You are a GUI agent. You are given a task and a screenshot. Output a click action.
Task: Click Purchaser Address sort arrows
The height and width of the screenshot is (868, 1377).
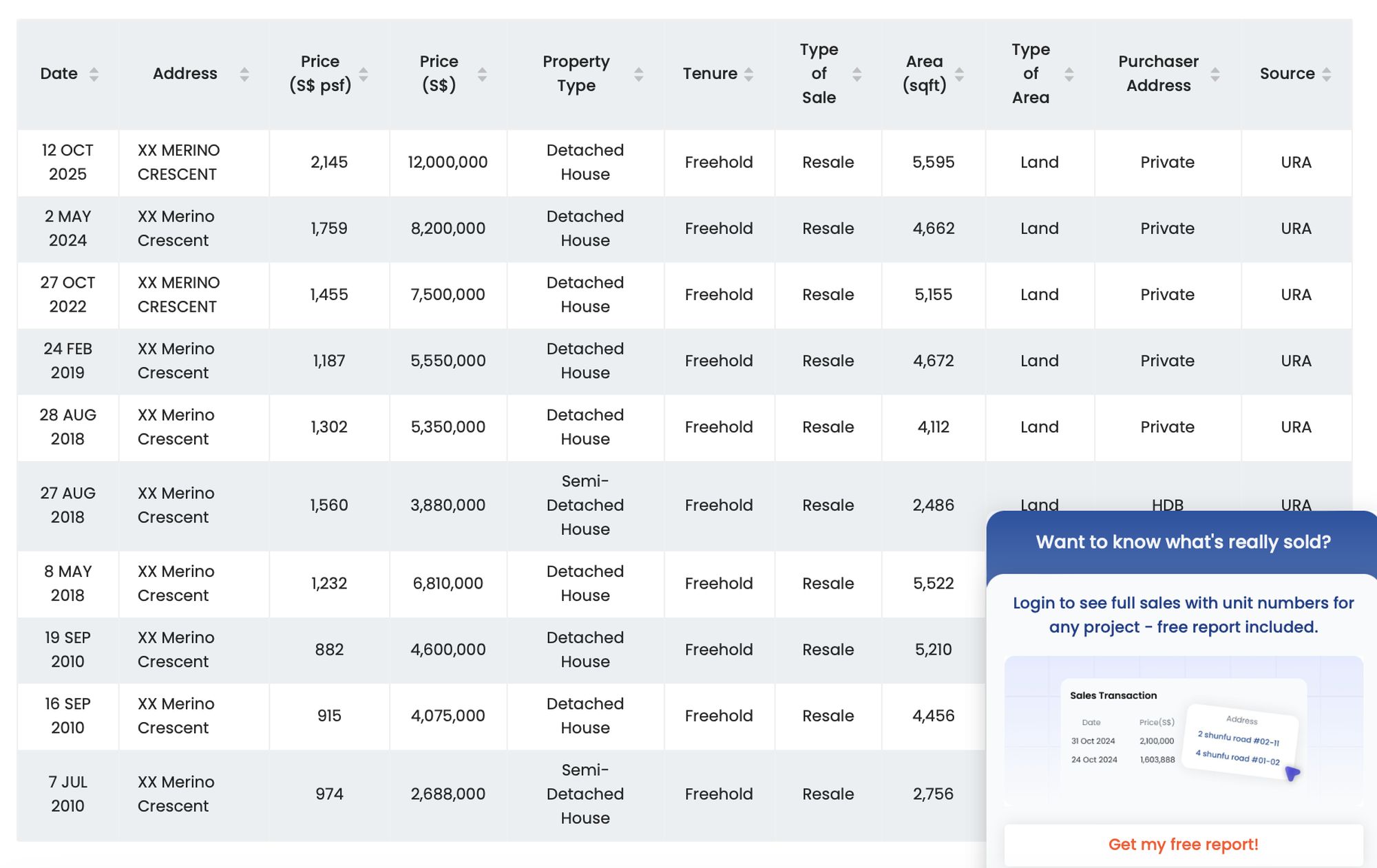pos(1215,74)
